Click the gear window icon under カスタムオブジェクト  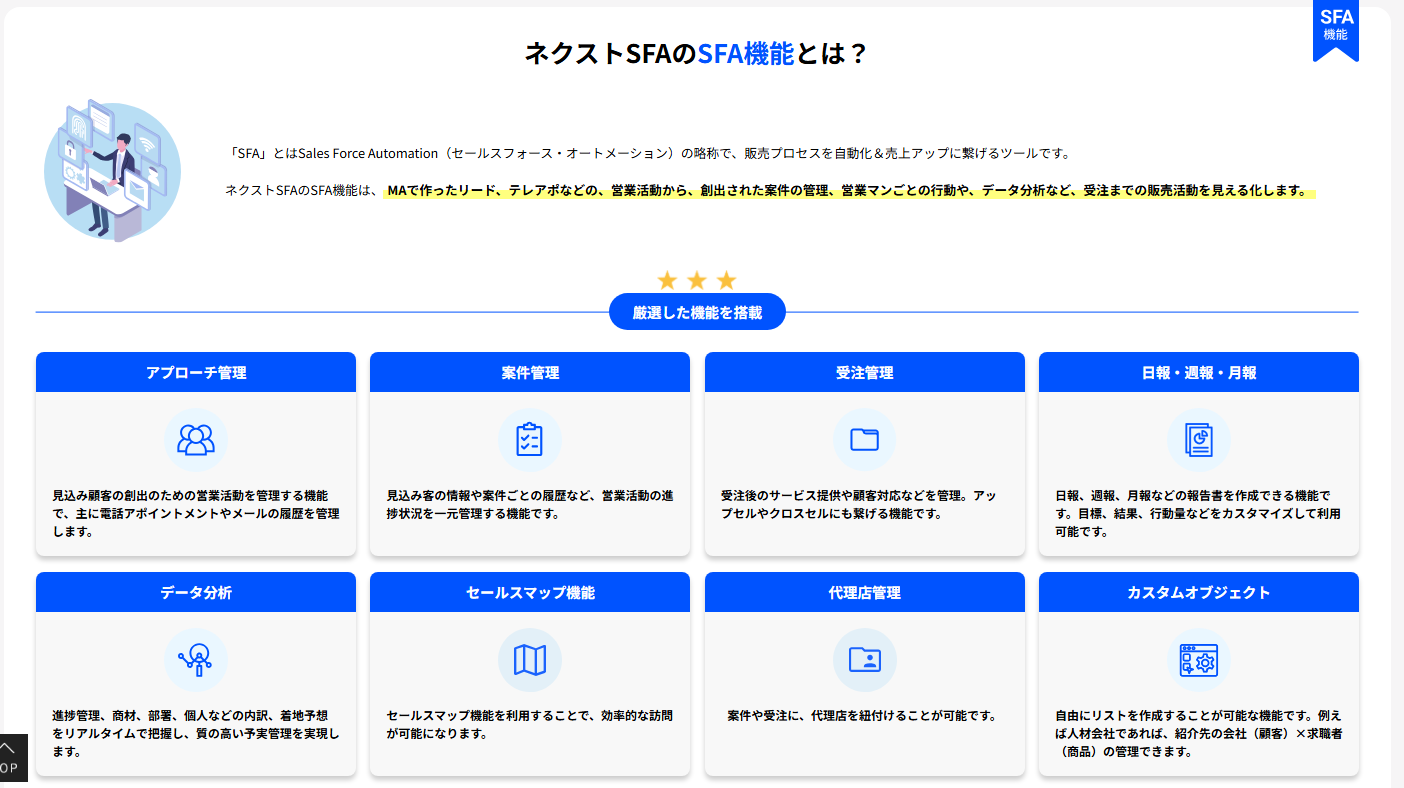pos(1198,660)
